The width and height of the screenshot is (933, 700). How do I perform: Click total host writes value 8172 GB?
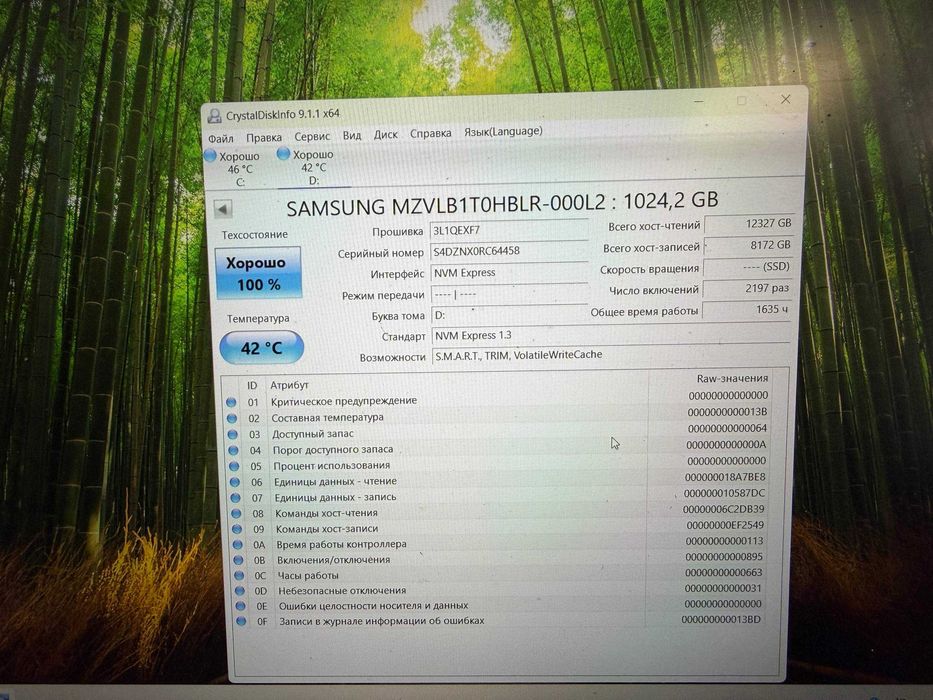[x=749, y=245]
